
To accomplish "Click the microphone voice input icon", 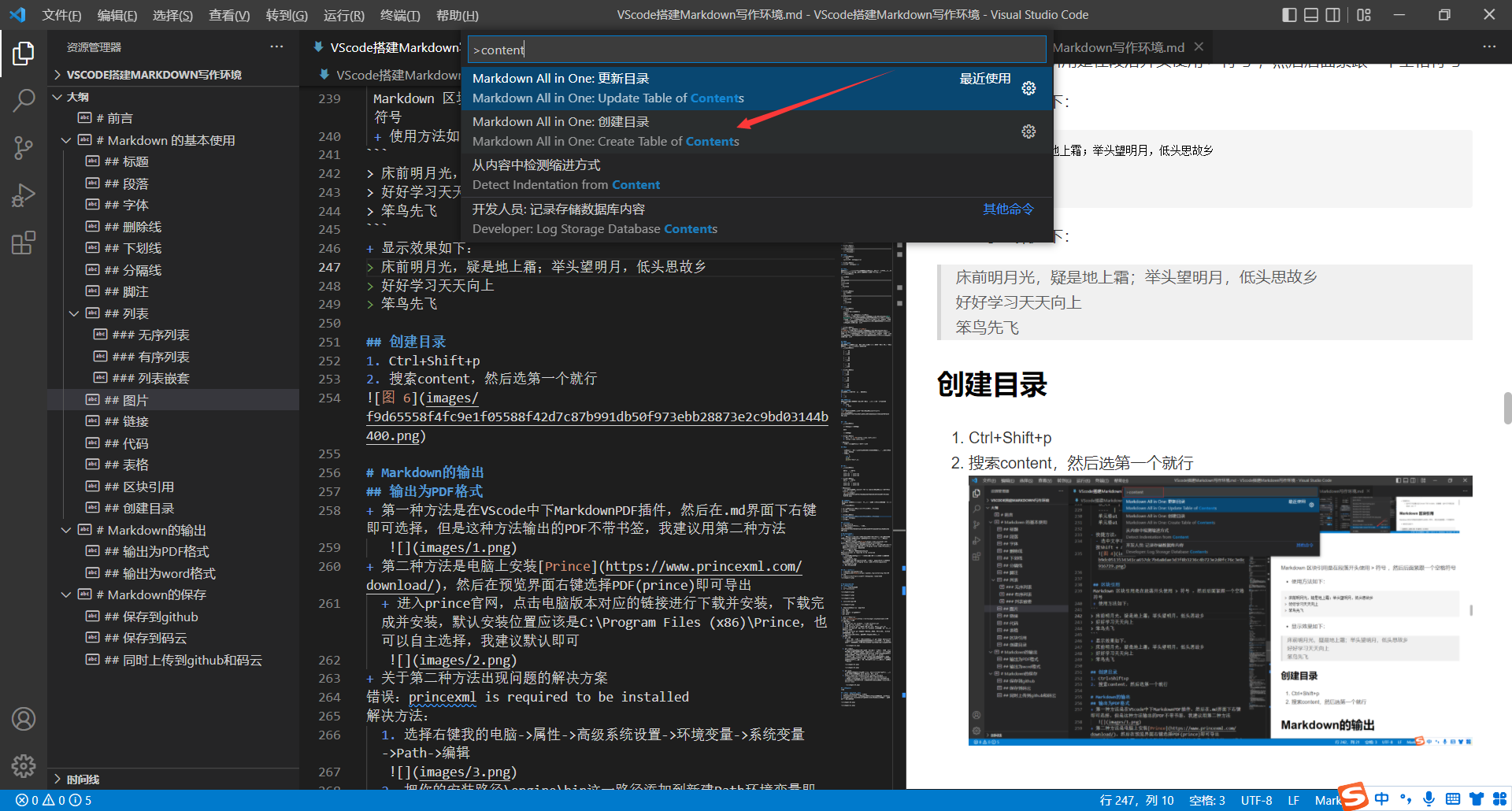I will point(1429,799).
